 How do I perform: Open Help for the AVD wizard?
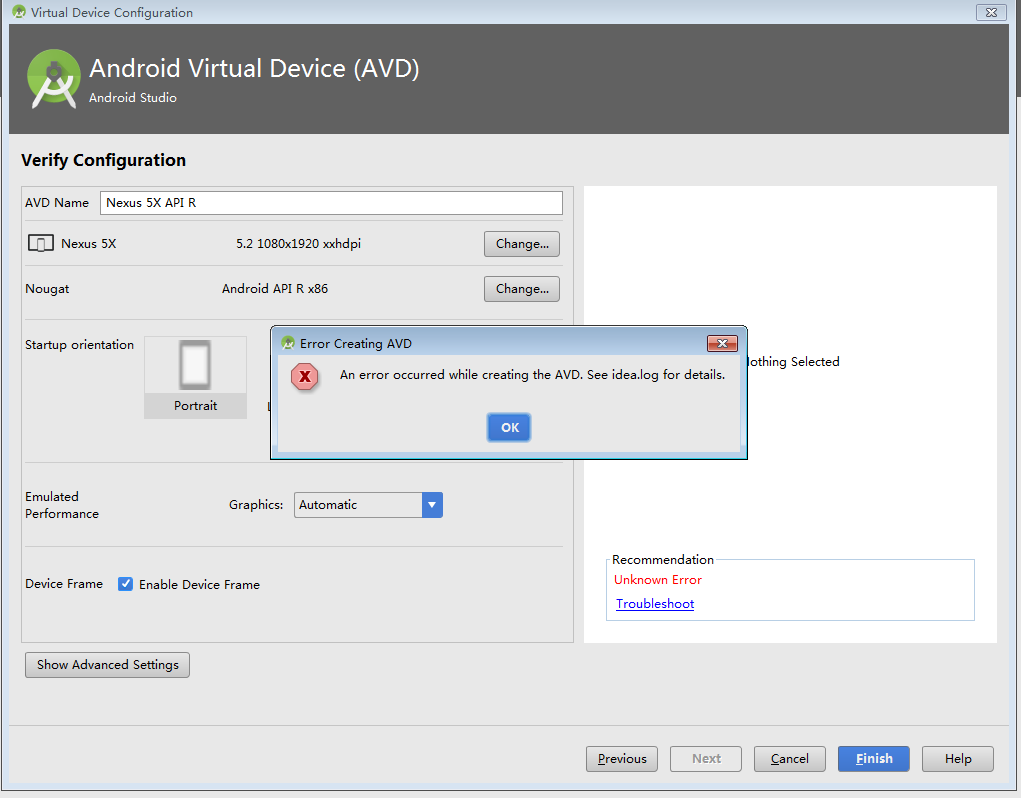[958, 758]
